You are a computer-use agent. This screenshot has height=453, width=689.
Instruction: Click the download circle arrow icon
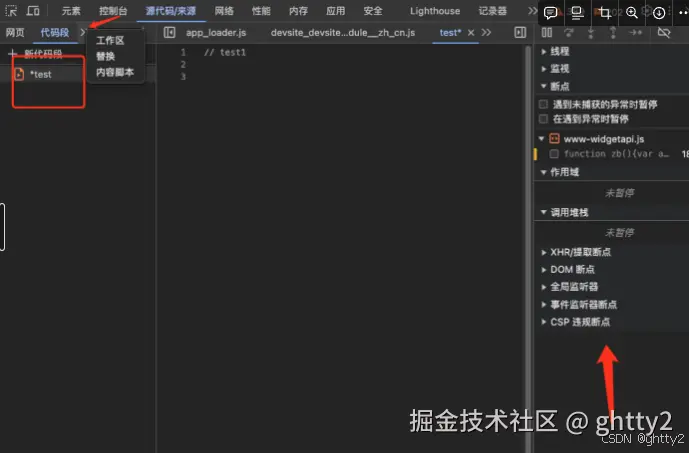(659, 13)
